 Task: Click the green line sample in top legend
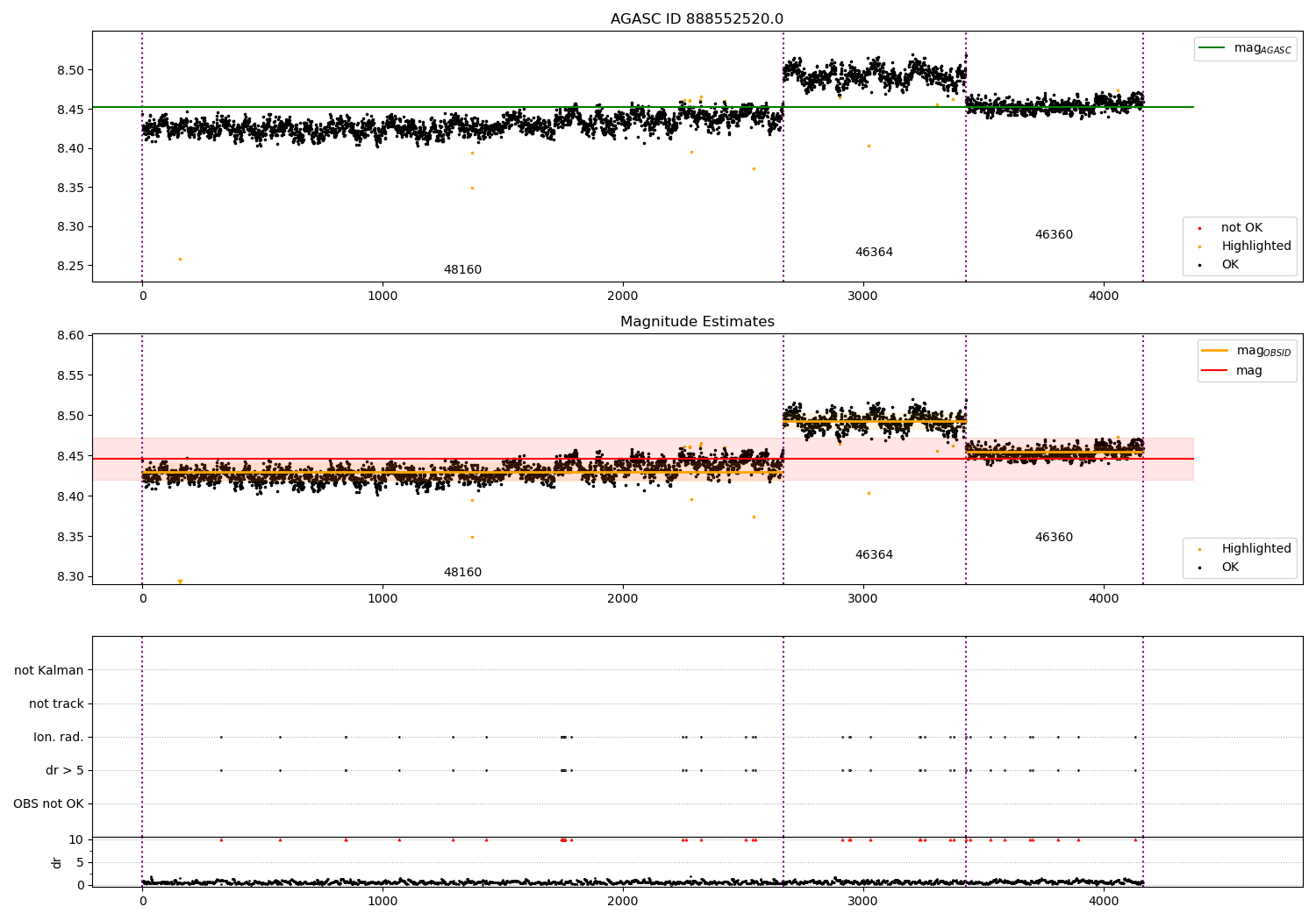pyautogui.click(x=1212, y=48)
